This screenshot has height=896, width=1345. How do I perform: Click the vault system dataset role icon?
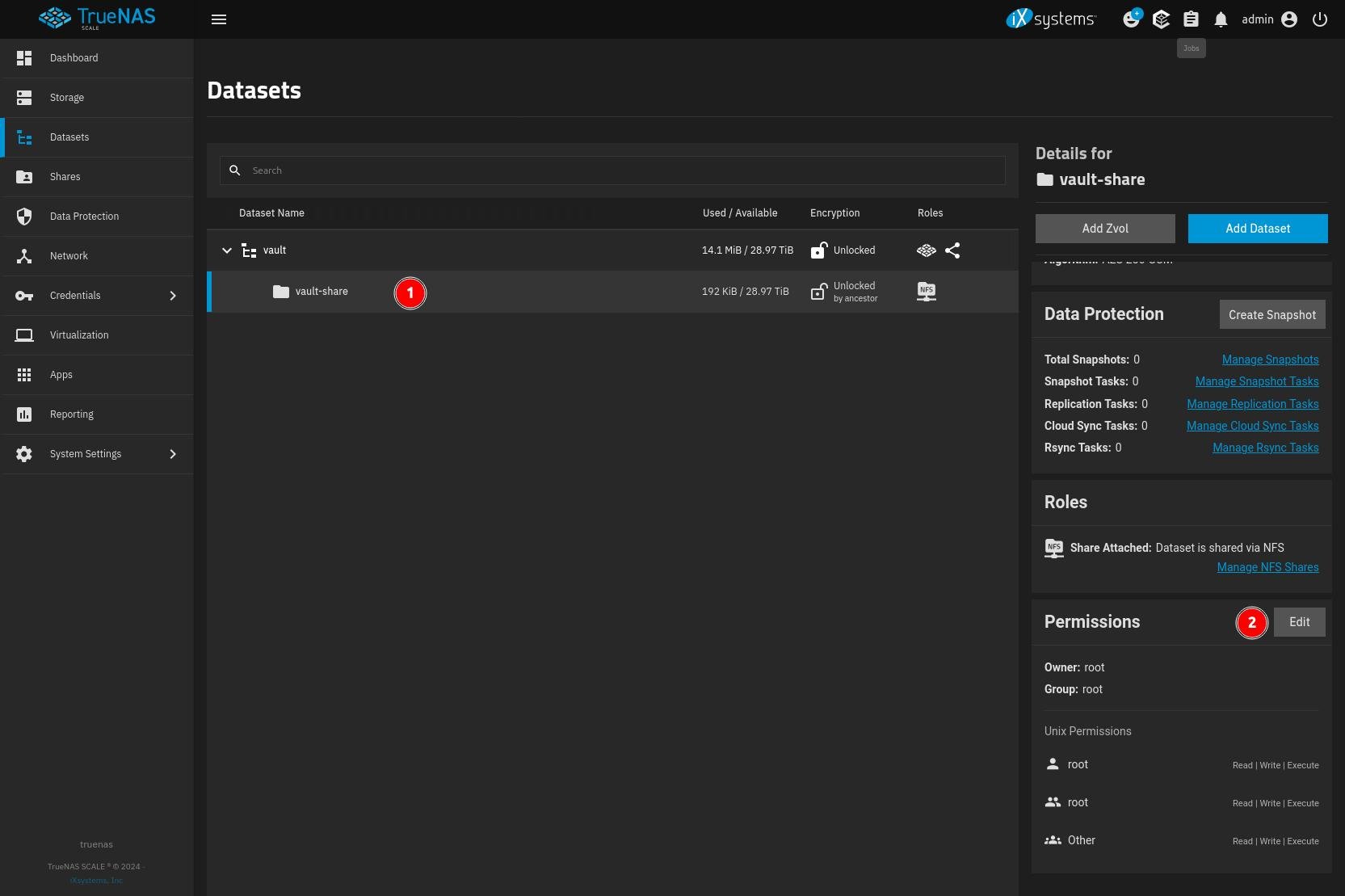(x=927, y=250)
